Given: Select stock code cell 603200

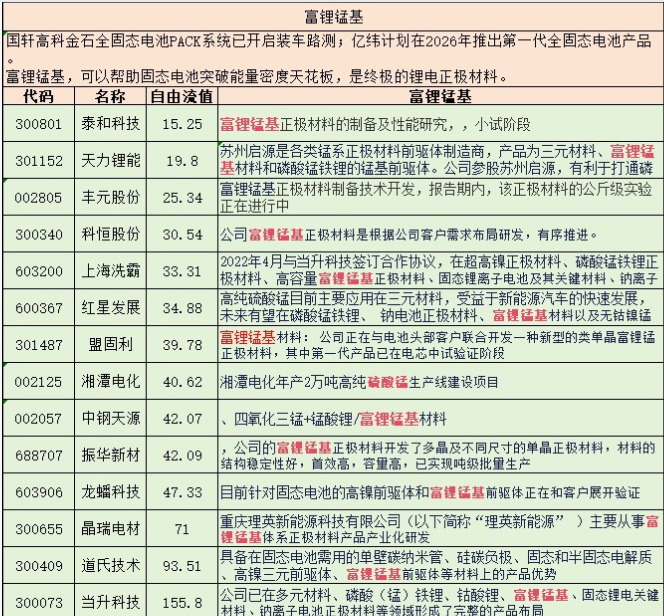Looking at the screenshot, I should 39,271.
